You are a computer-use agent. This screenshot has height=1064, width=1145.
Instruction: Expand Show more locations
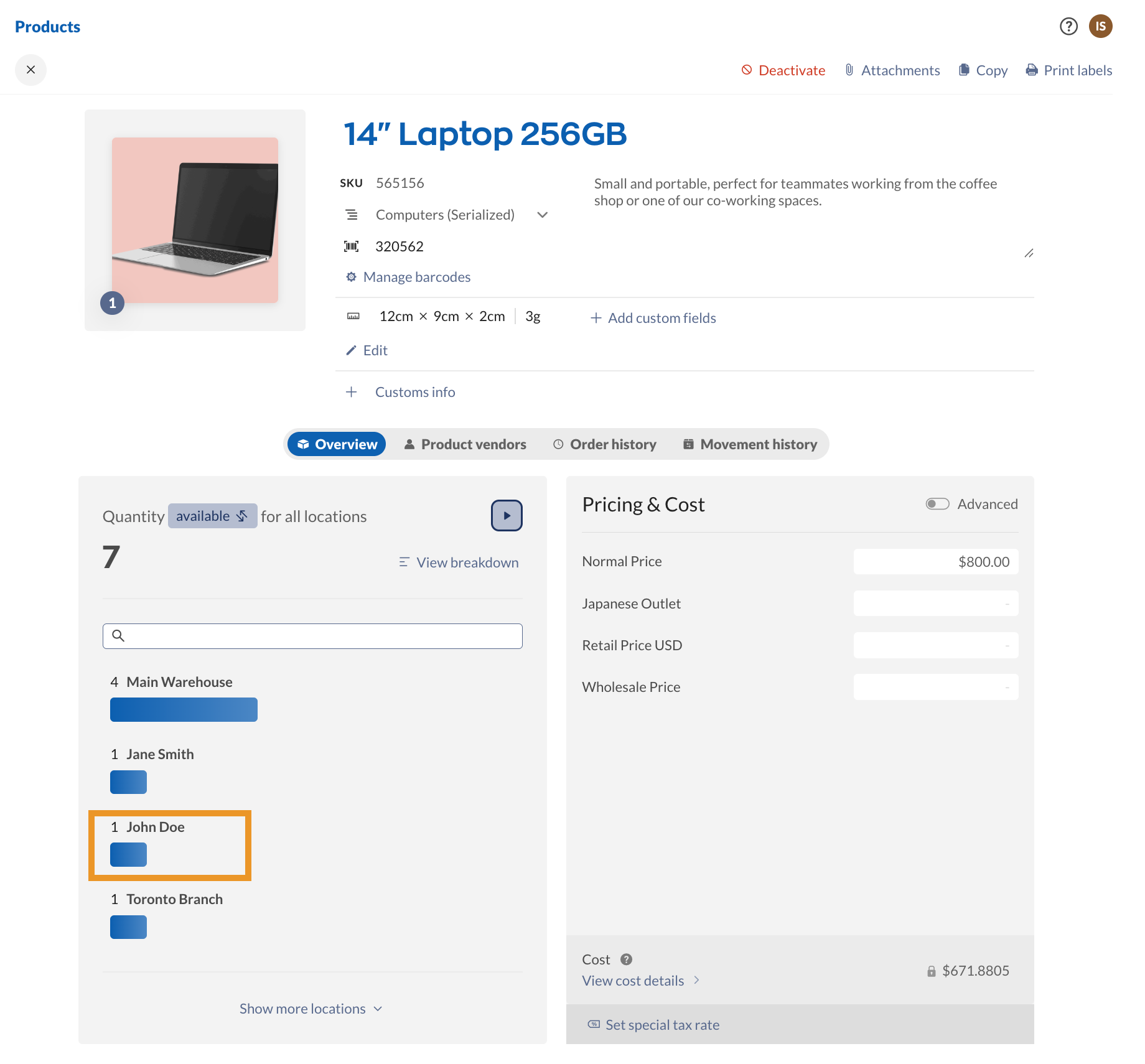click(x=311, y=1009)
